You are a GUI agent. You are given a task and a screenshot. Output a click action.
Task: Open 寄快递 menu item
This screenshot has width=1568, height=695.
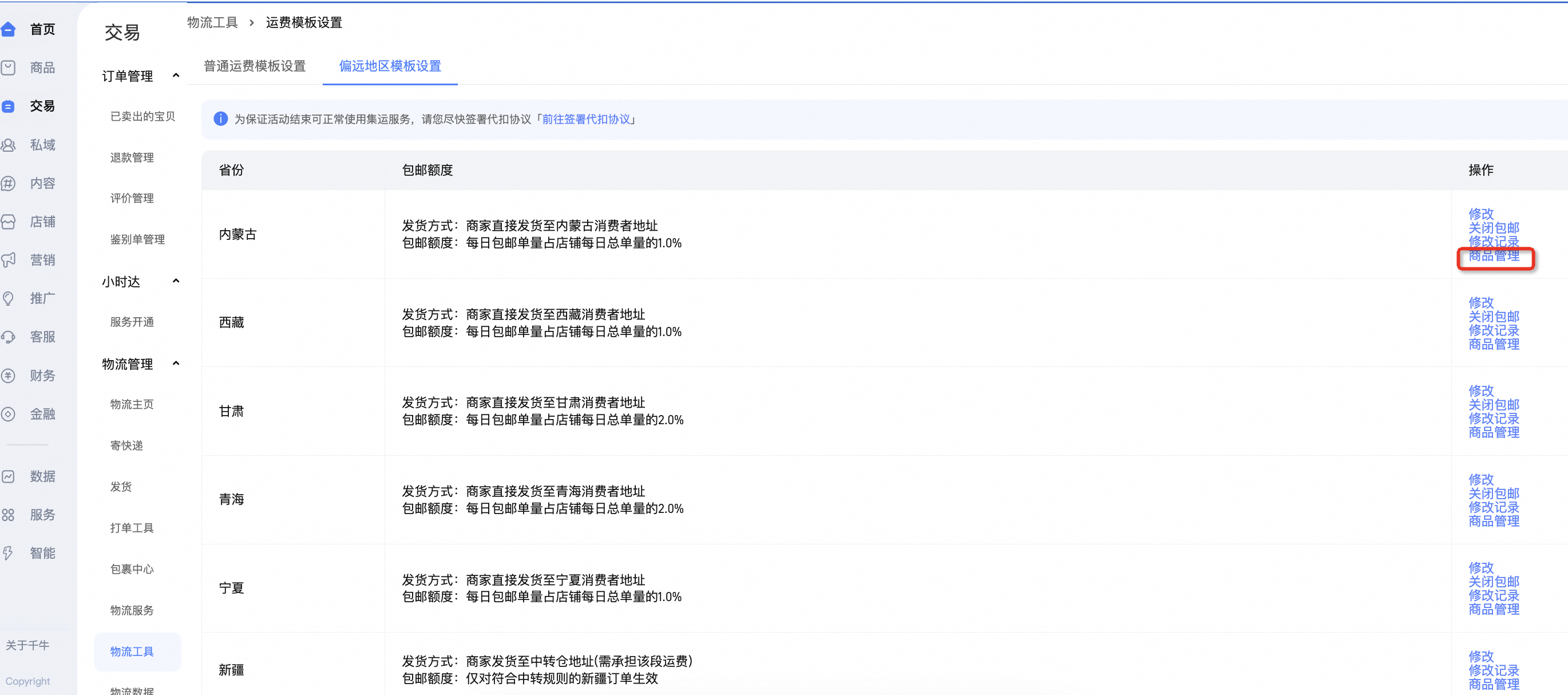tap(126, 446)
